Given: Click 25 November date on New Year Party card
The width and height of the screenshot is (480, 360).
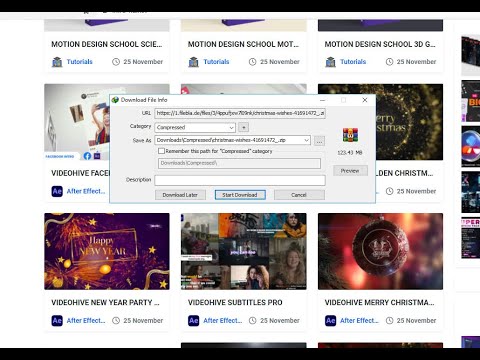Looking at the screenshot, I should click(x=143, y=320).
